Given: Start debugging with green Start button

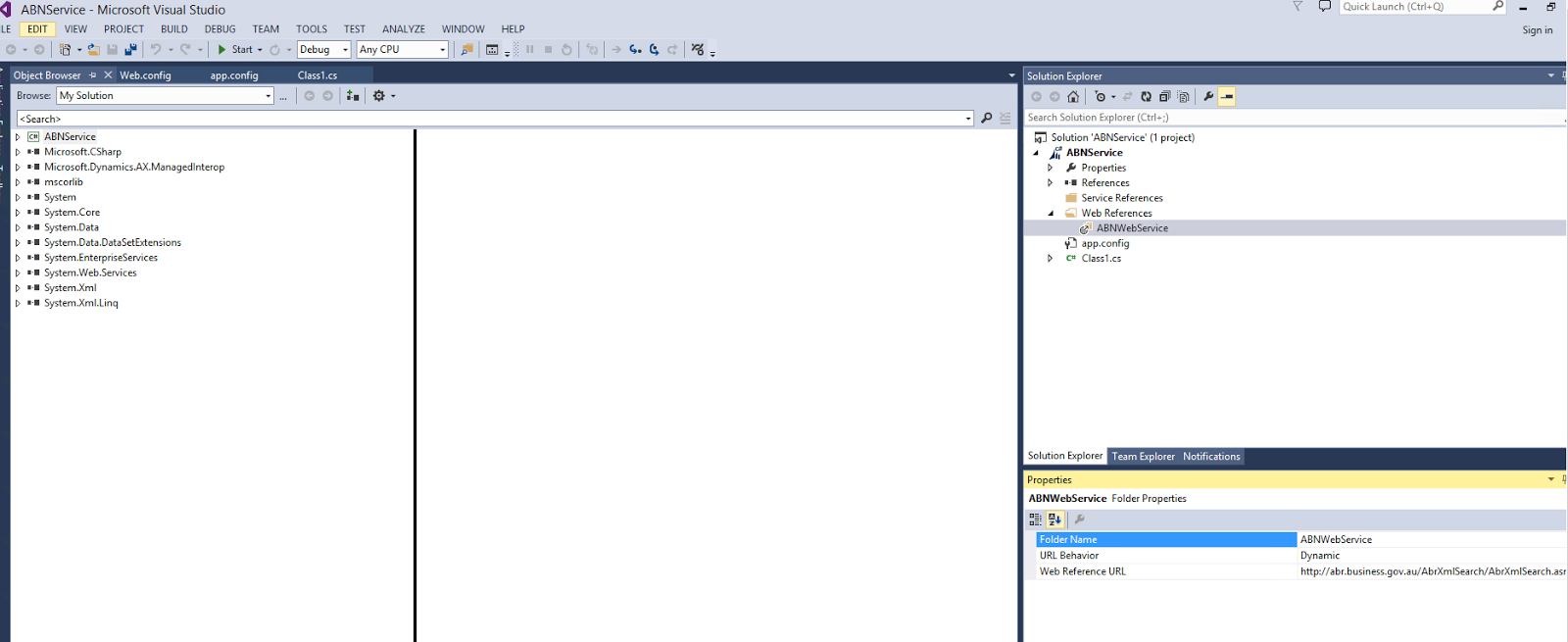Looking at the screenshot, I should pyautogui.click(x=235, y=49).
